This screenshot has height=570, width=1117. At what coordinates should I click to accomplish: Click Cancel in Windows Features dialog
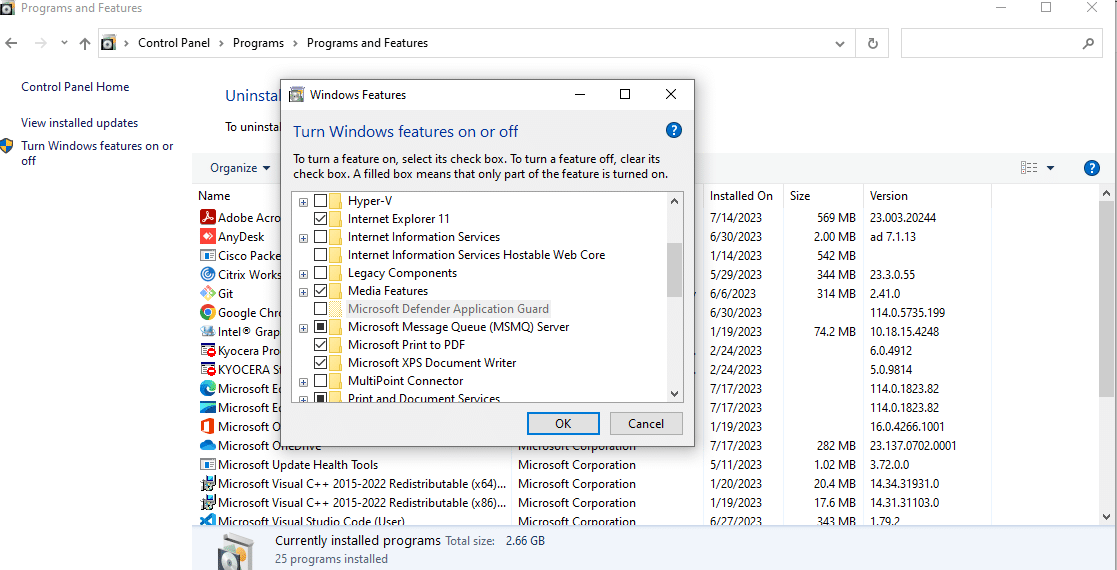point(646,423)
